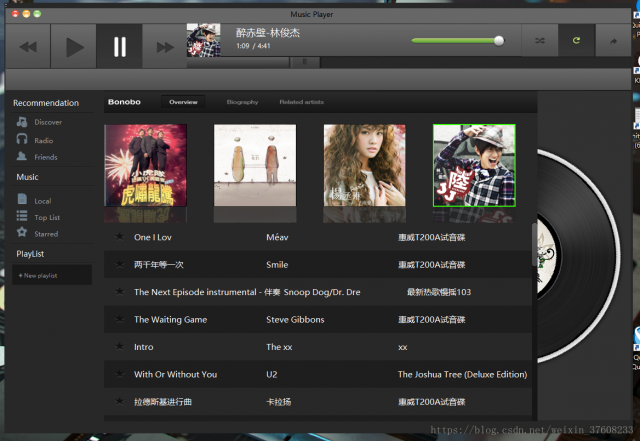Click the now-playing album art in the header
This screenshot has height=441, width=640.
click(204, 40)
